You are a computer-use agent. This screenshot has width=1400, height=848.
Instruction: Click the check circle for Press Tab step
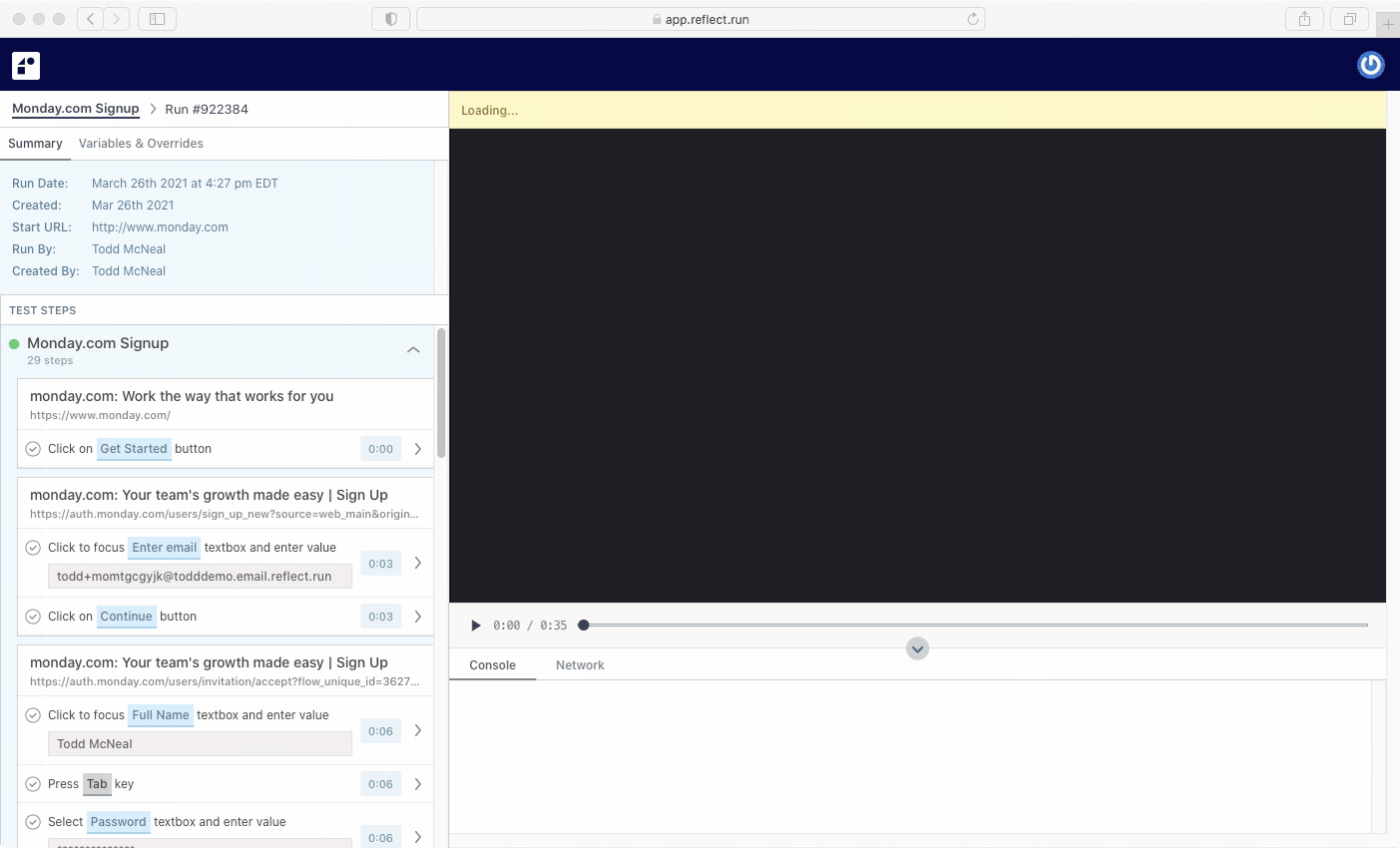point(33,784)
